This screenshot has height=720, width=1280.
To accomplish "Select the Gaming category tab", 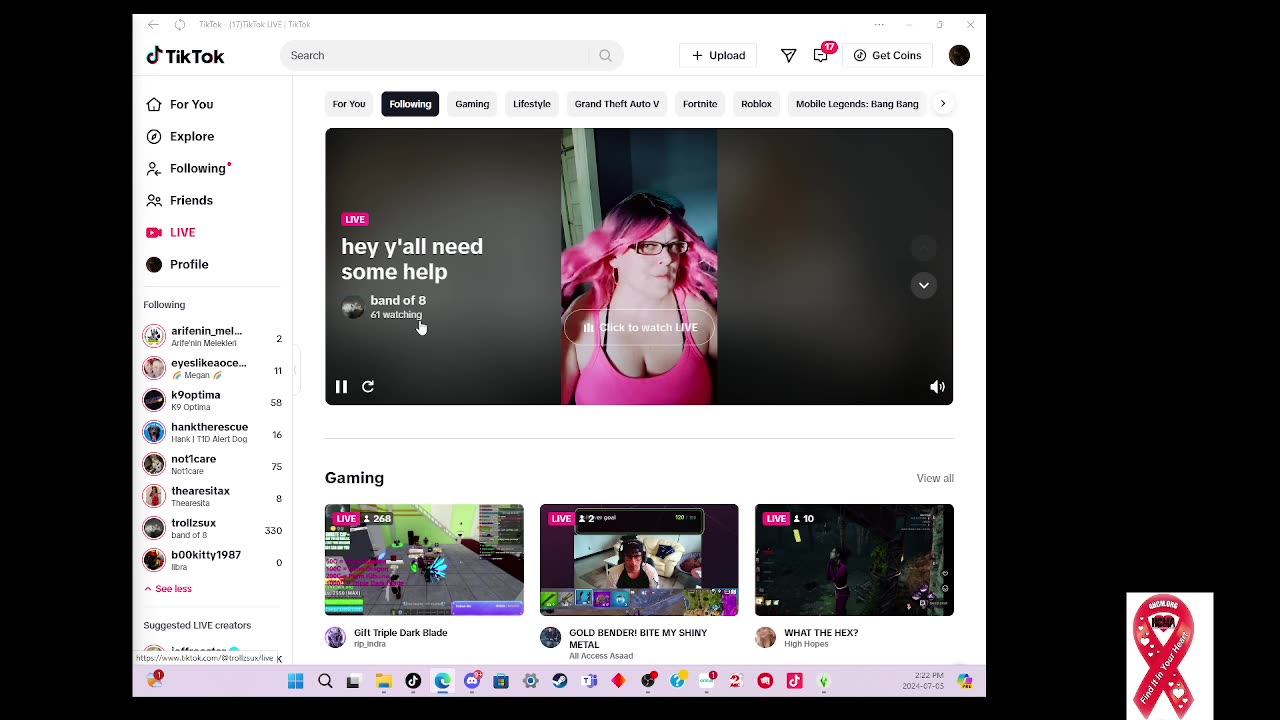I will pos(472,104).
